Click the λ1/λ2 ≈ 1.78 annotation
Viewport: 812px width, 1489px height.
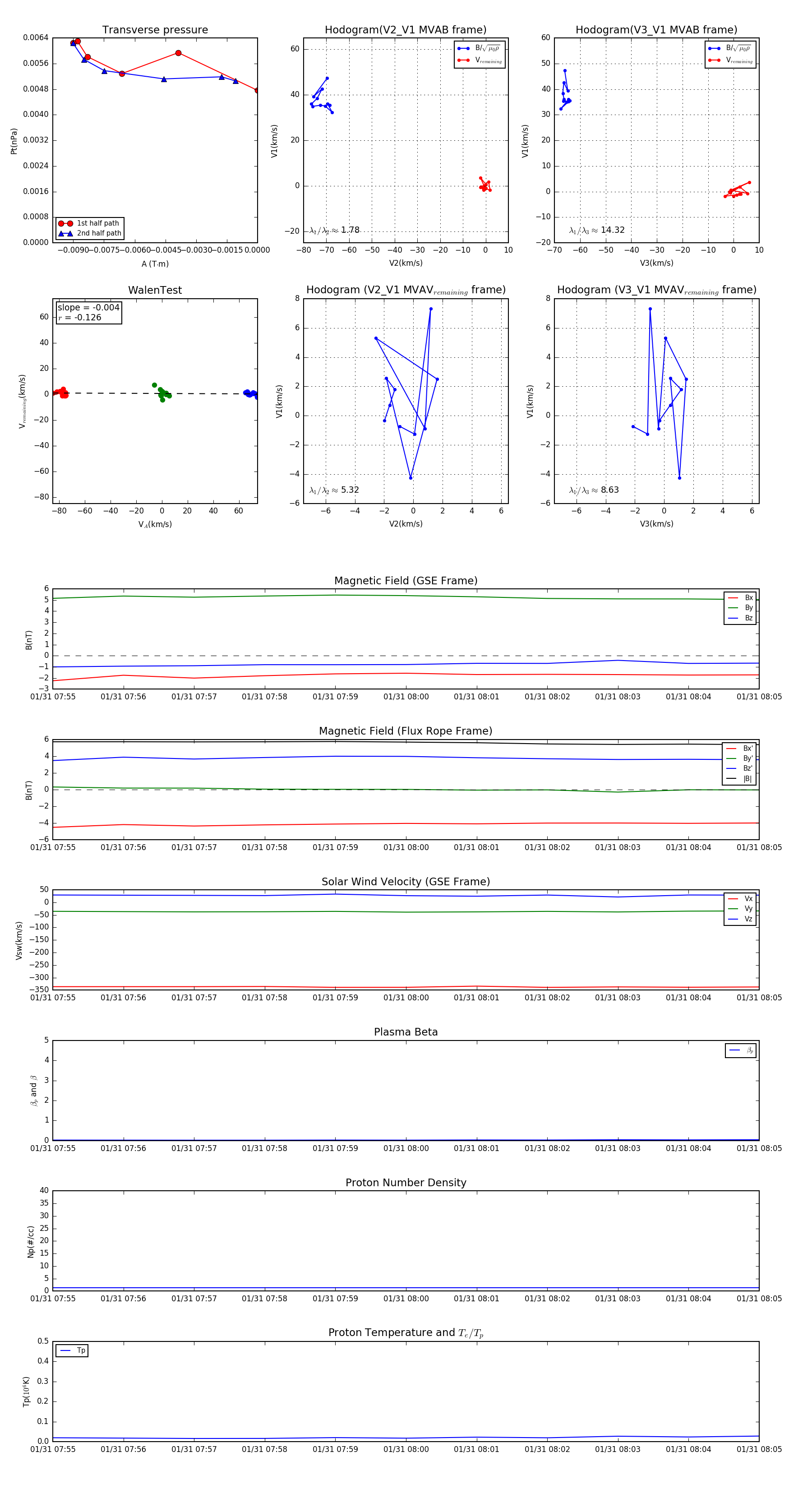[335, 230]
